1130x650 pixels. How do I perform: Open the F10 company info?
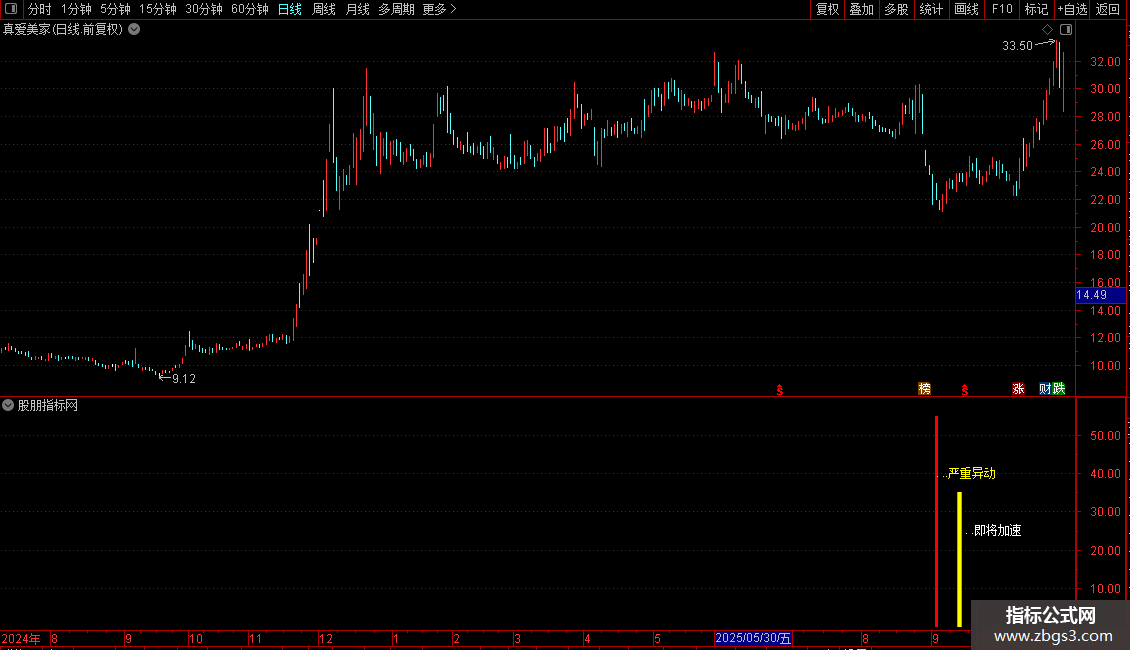pyautogui.click(x=1002, y=9)
